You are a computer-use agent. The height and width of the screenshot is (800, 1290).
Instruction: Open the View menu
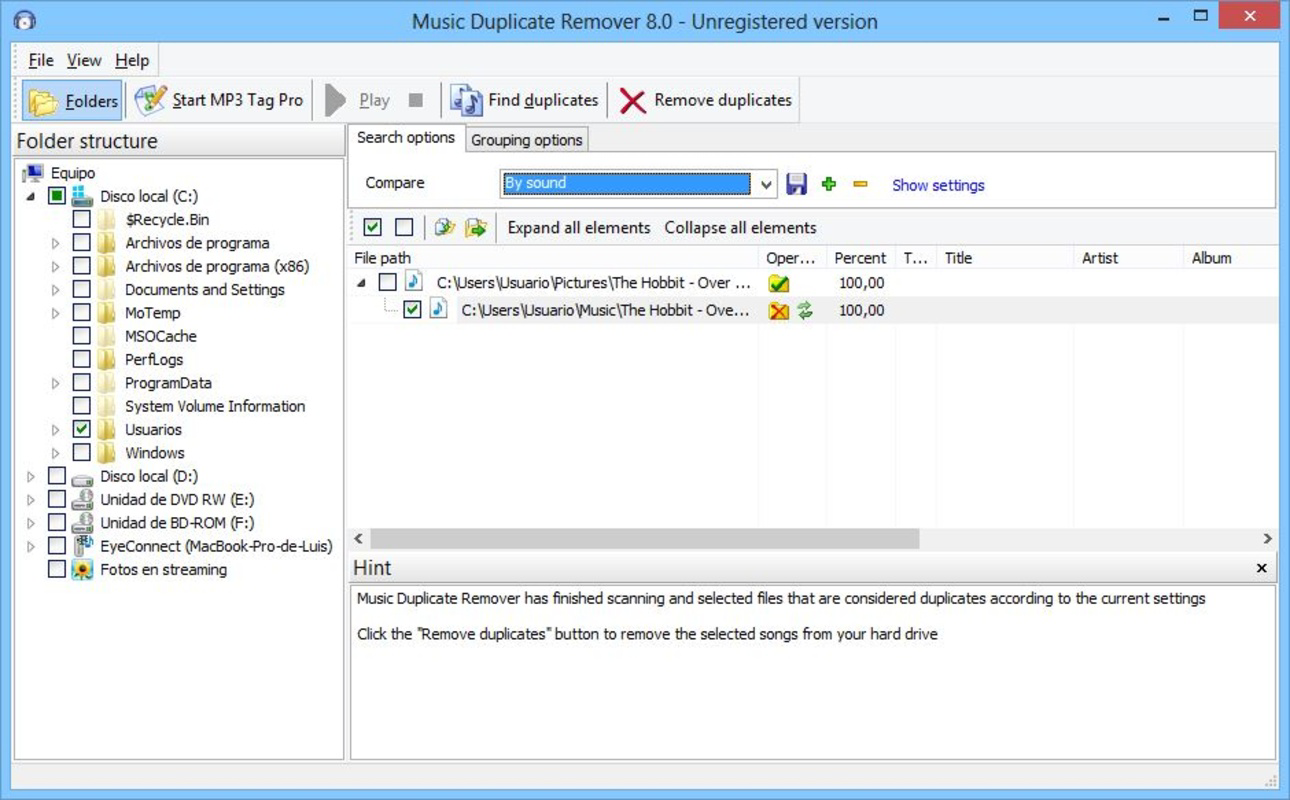(84, 61)
